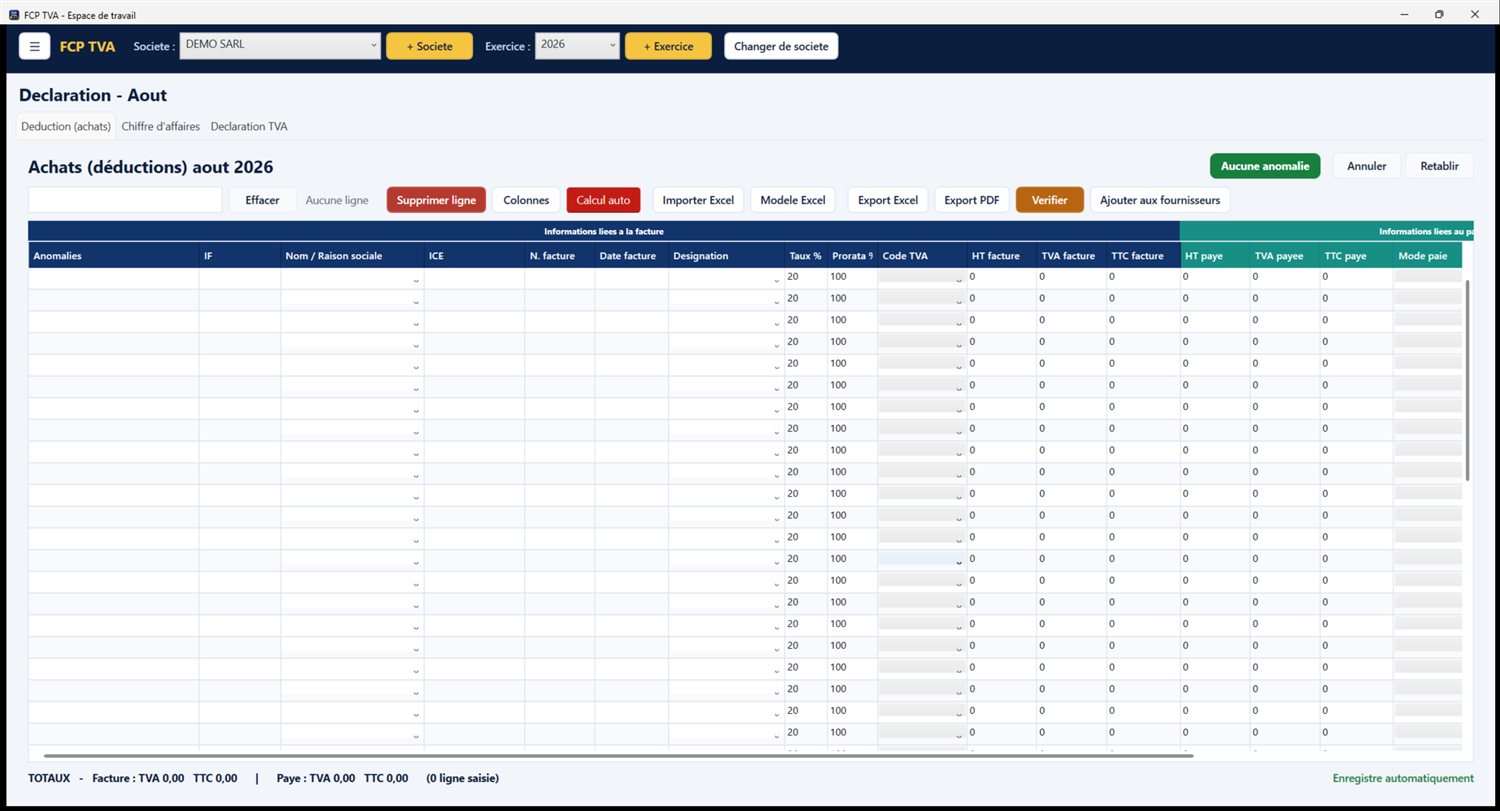Open the Societe dropdown showing DEMO SARL

(280, 45)
